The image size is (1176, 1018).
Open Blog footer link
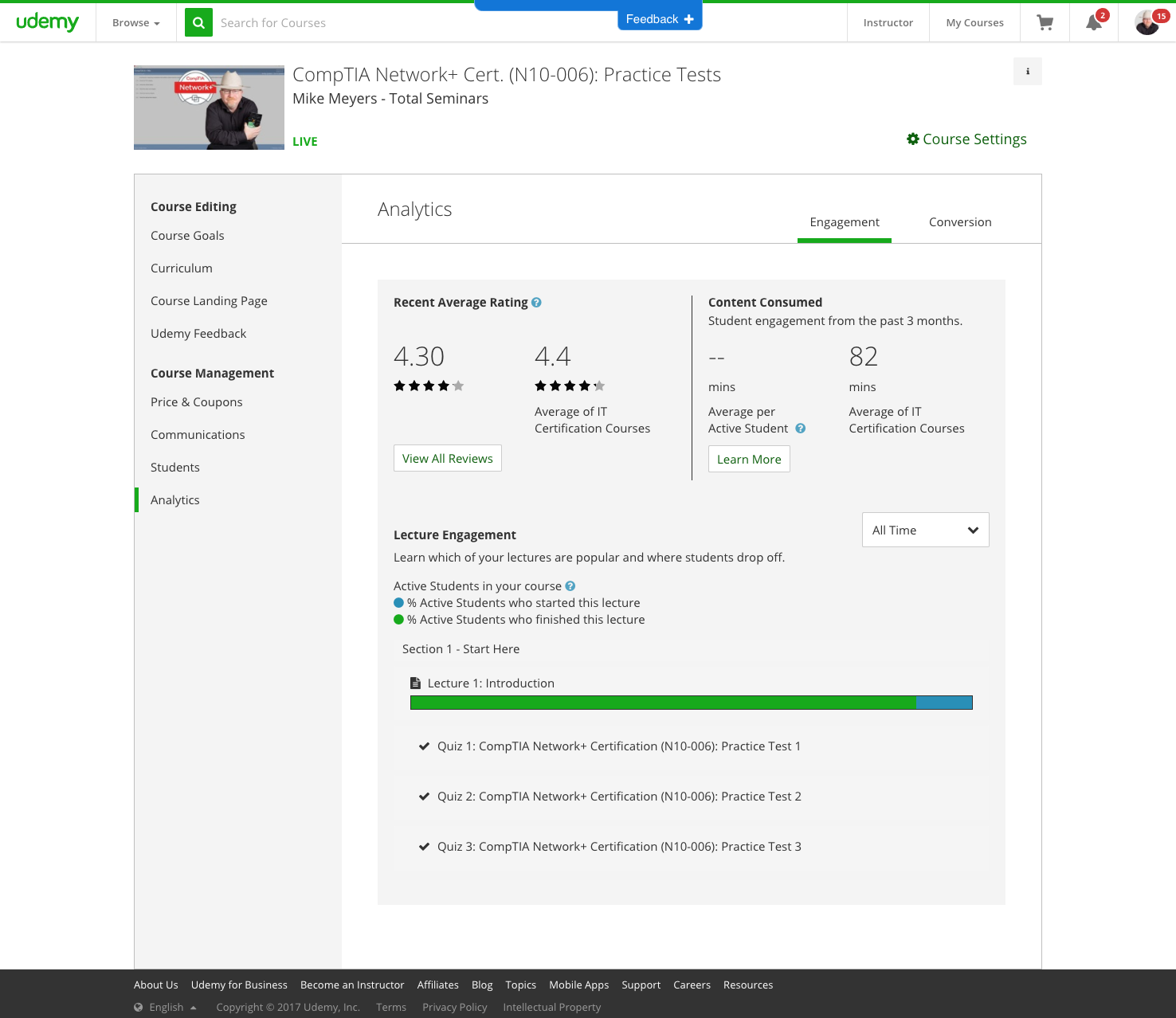pos(482,985)
